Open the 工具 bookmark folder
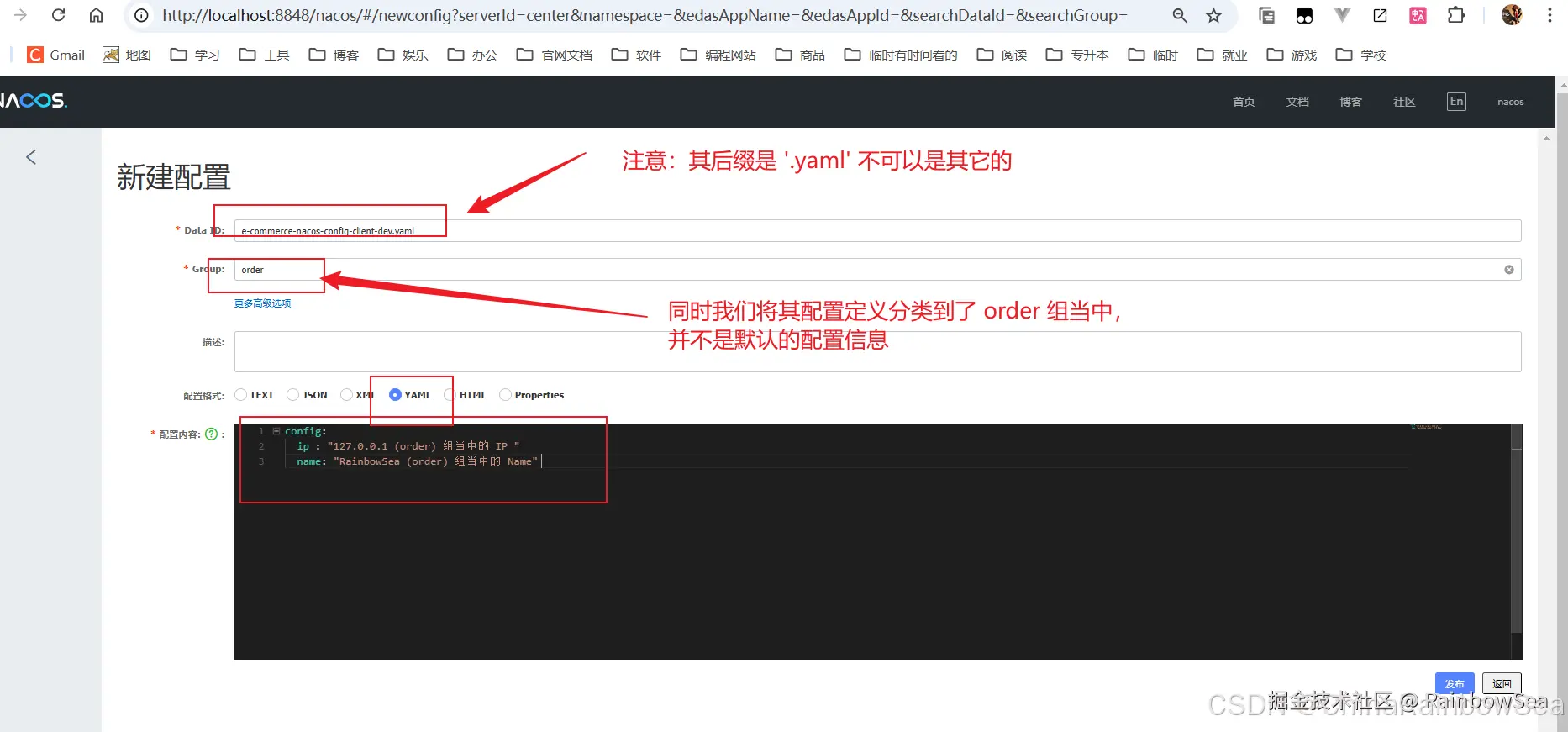Screen dimensions: 1568x732 pyautogui.click(x=264, y=55)
